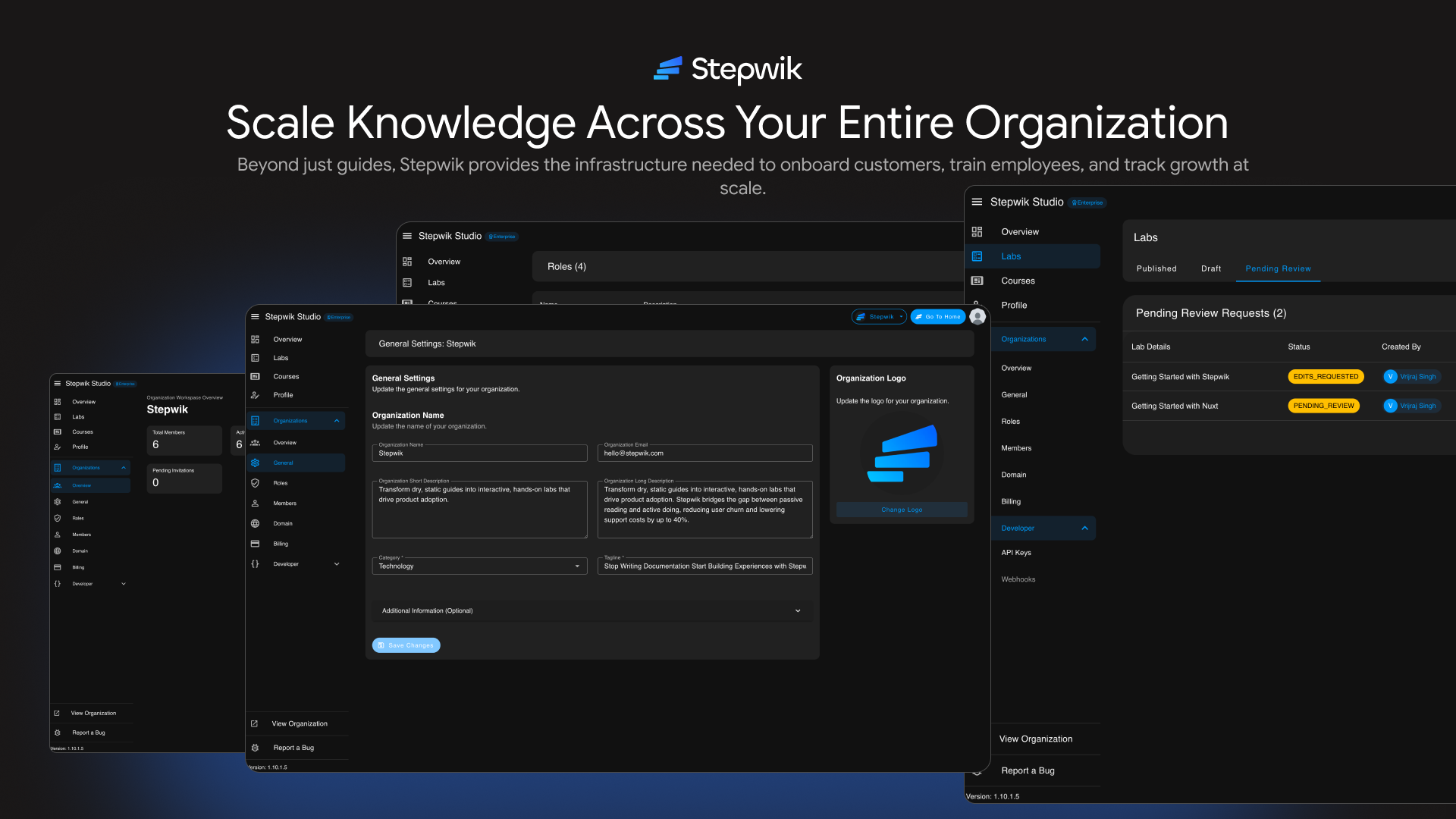This screenshot has height=819, width=1456.
Task: Switch to the Pending Review tab
Action: point(1278,269)
